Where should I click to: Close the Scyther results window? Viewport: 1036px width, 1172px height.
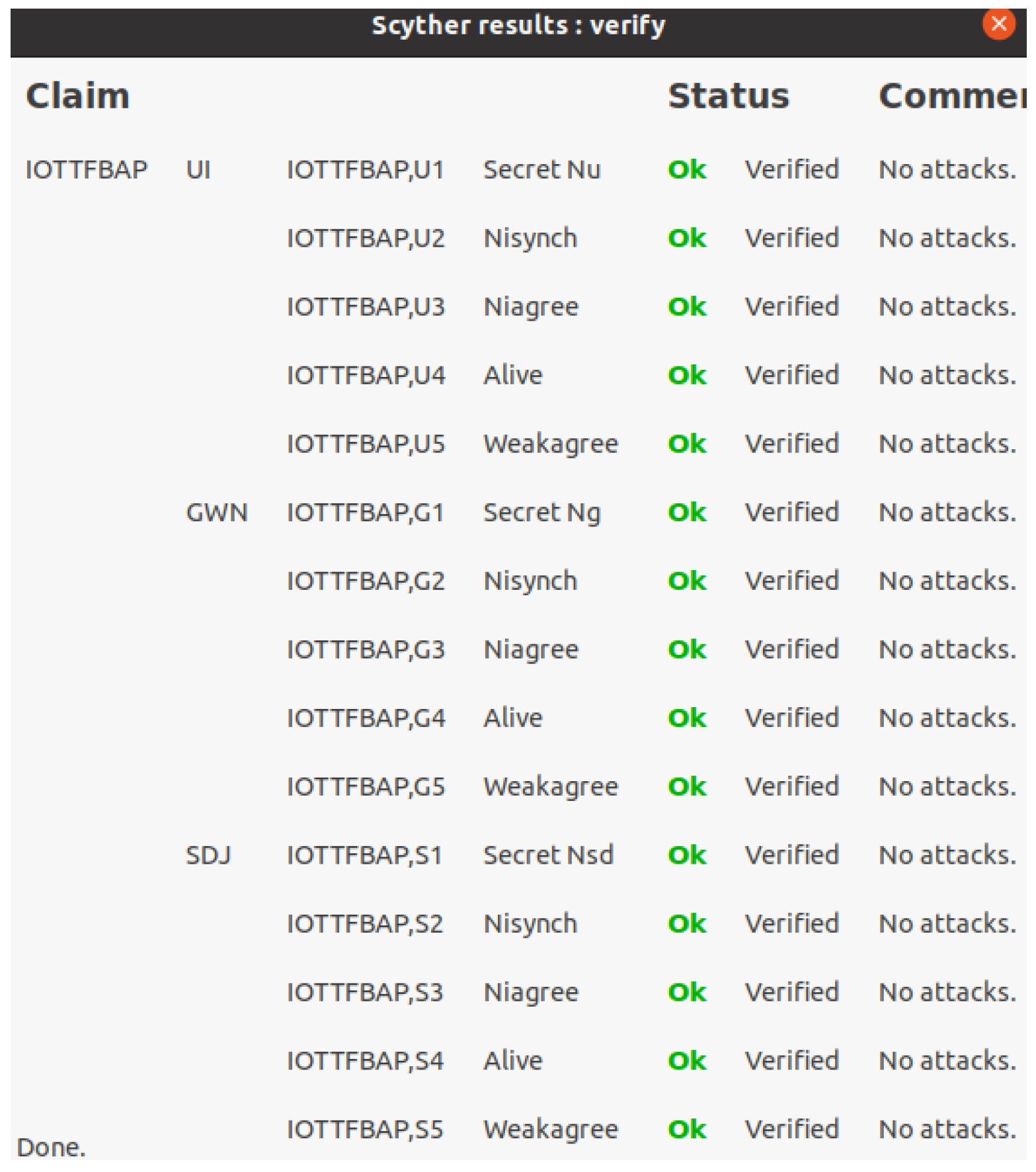coord(998,24)
